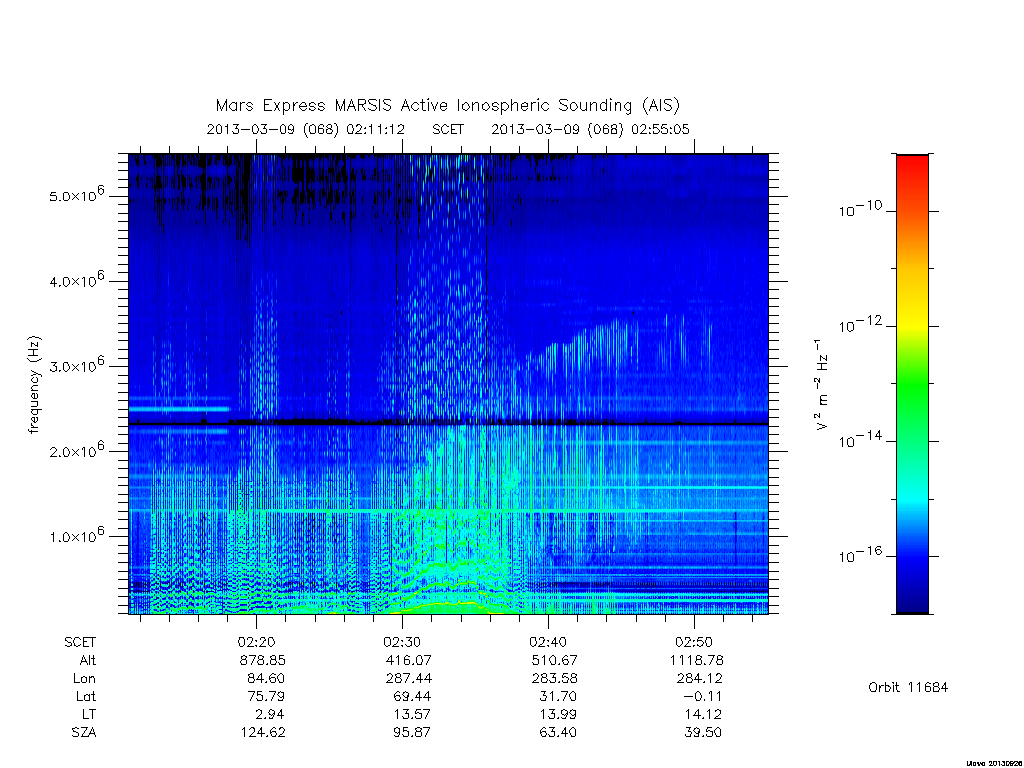This screenshot has height=768, width=1024.
Task: Click the end time 02:55:05 label
Action: [660, 129]
